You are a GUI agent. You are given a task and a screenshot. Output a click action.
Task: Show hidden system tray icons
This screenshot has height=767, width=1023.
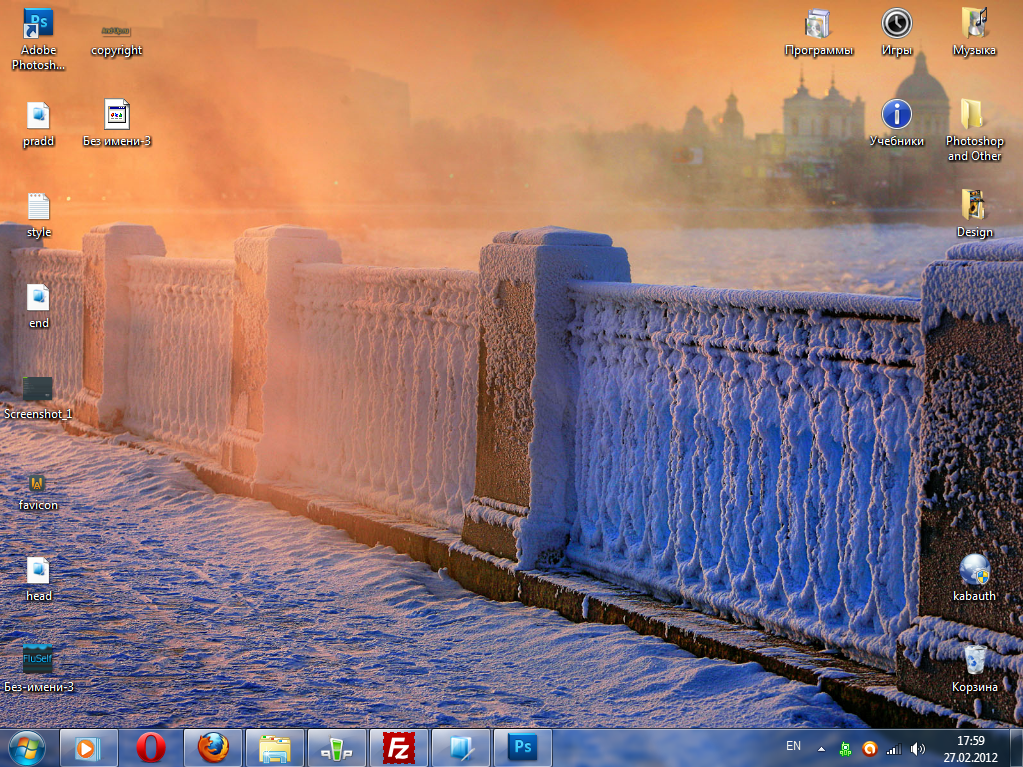click(822, 748)
